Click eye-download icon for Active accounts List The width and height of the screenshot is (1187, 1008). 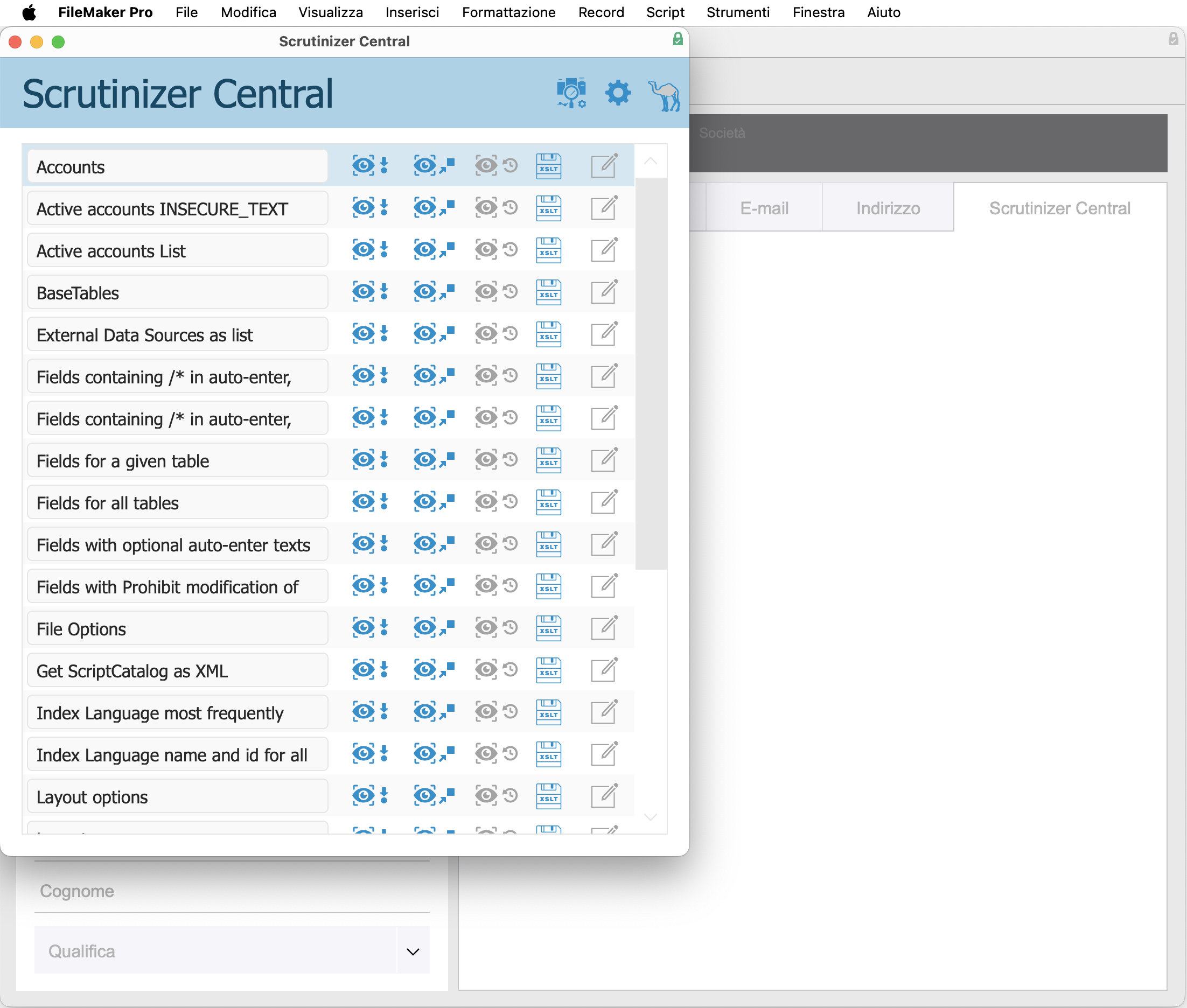pyautogui.click(x=370, y=250)
